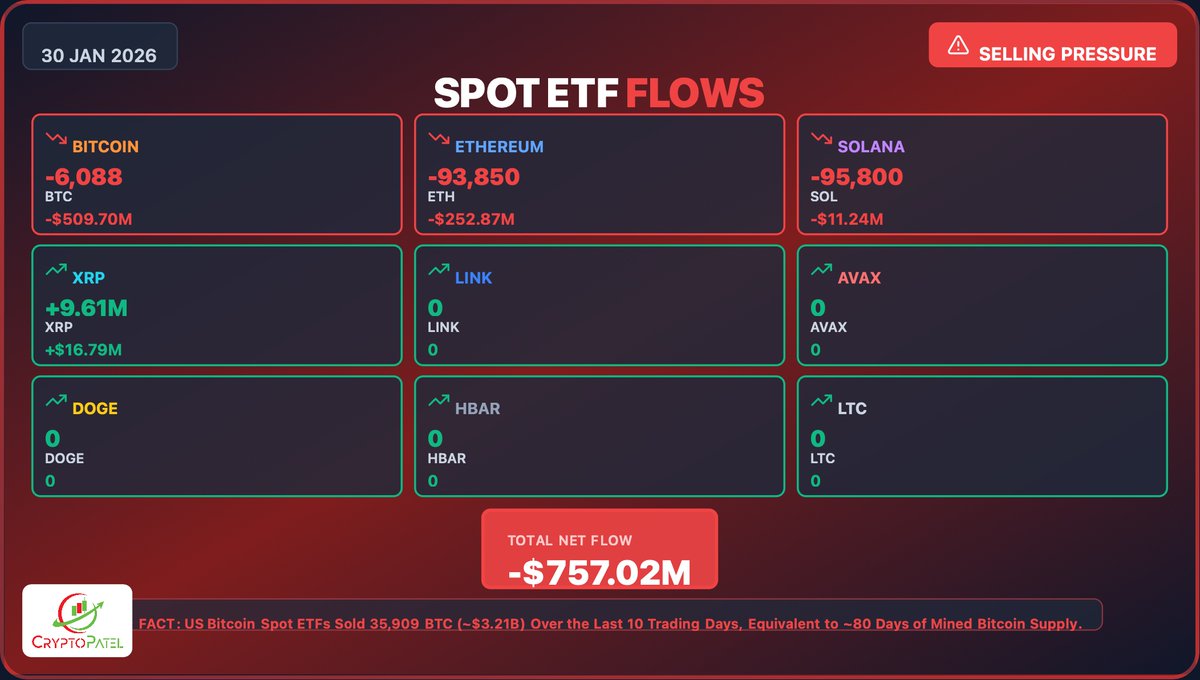Click the warning triangle icon
The image size is (1200, 680).
click(x=958, y=45)
